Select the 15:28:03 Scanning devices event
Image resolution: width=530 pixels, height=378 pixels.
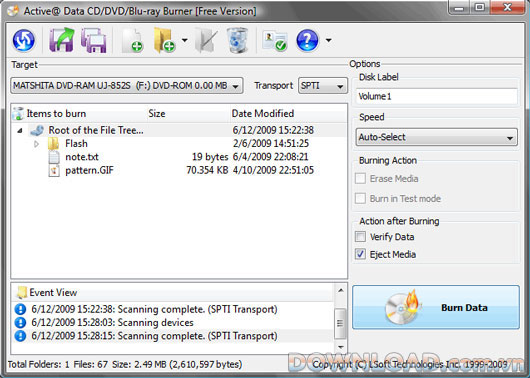[173, 323]
